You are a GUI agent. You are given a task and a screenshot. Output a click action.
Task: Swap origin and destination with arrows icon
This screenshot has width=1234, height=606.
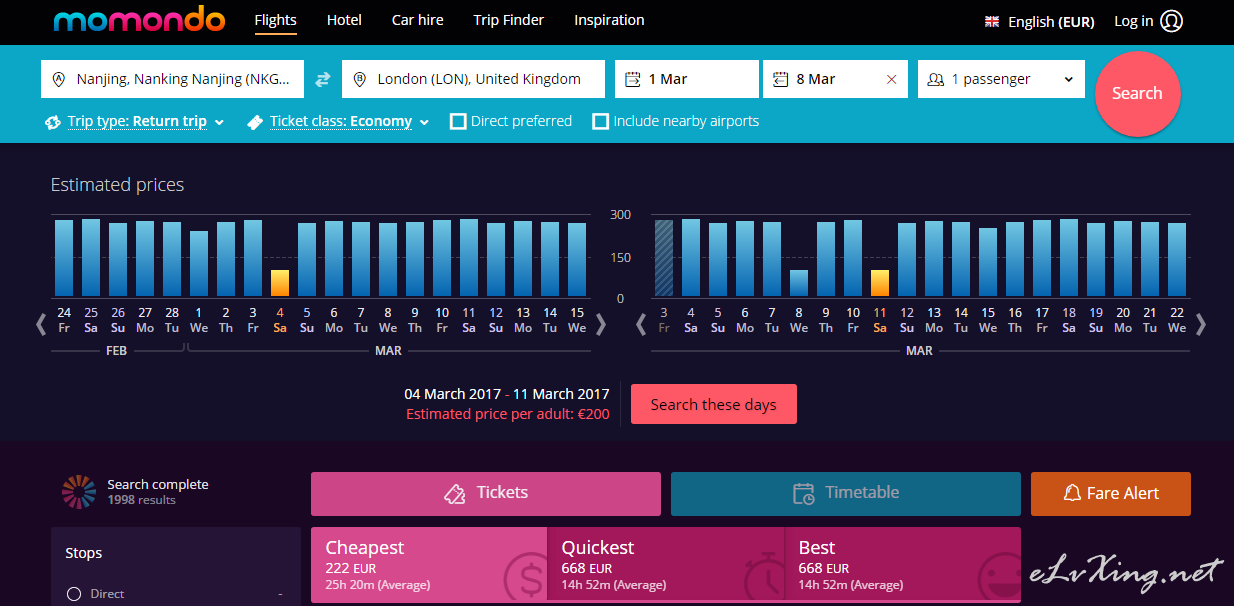point(323,79)
